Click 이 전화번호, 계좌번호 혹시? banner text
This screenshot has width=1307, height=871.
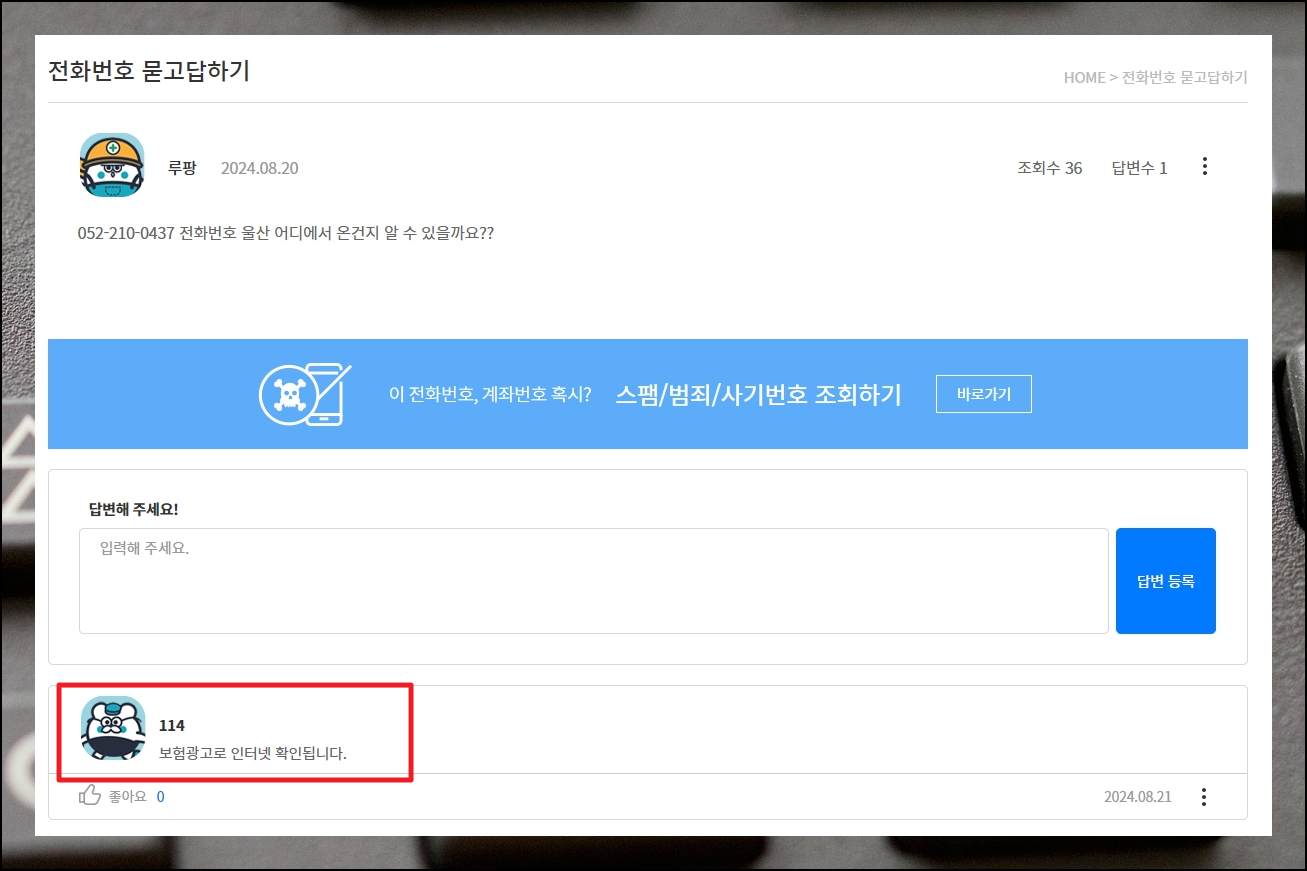pos(490,395)
